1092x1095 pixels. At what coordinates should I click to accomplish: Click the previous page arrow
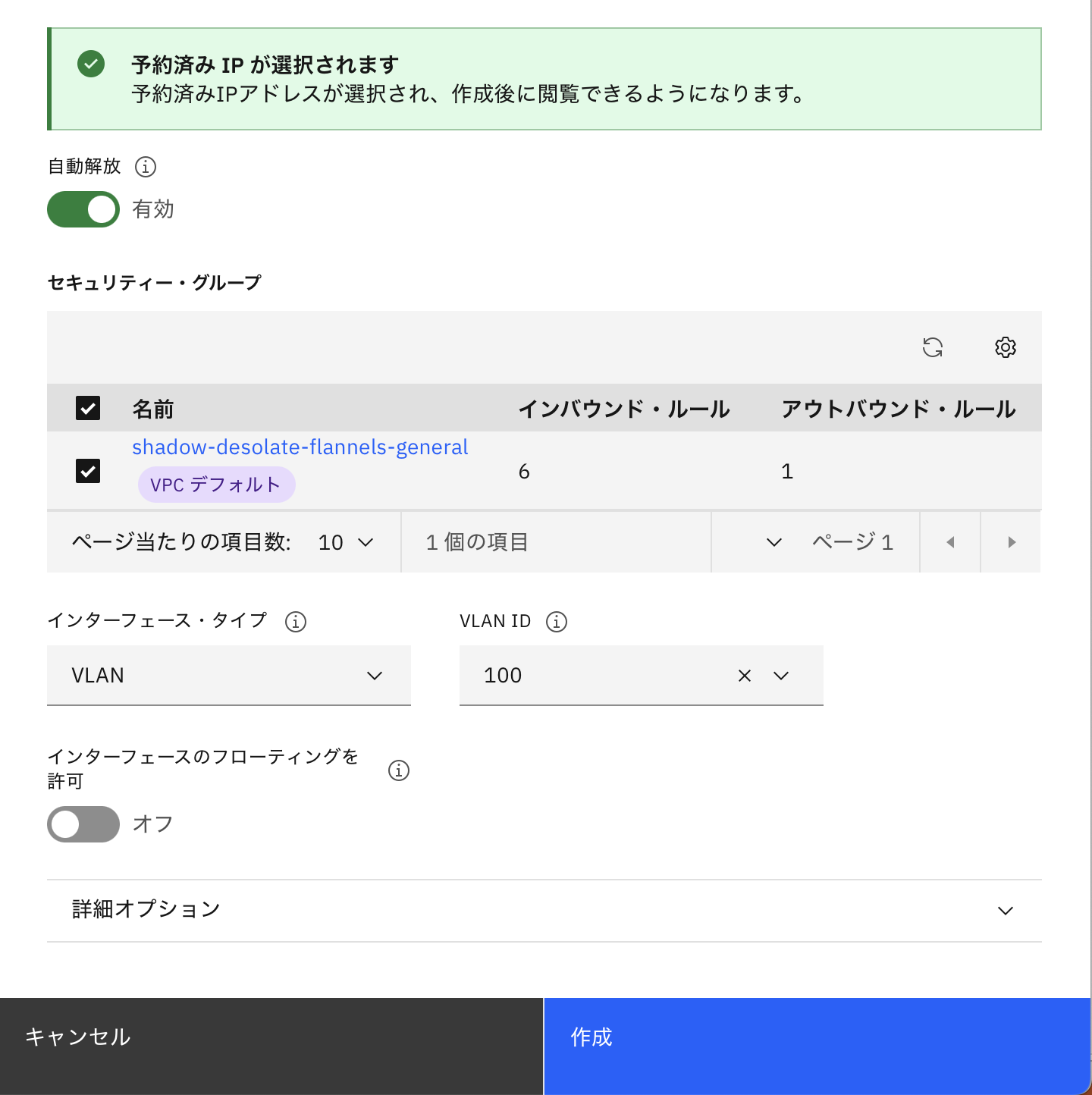coord(949,541)
